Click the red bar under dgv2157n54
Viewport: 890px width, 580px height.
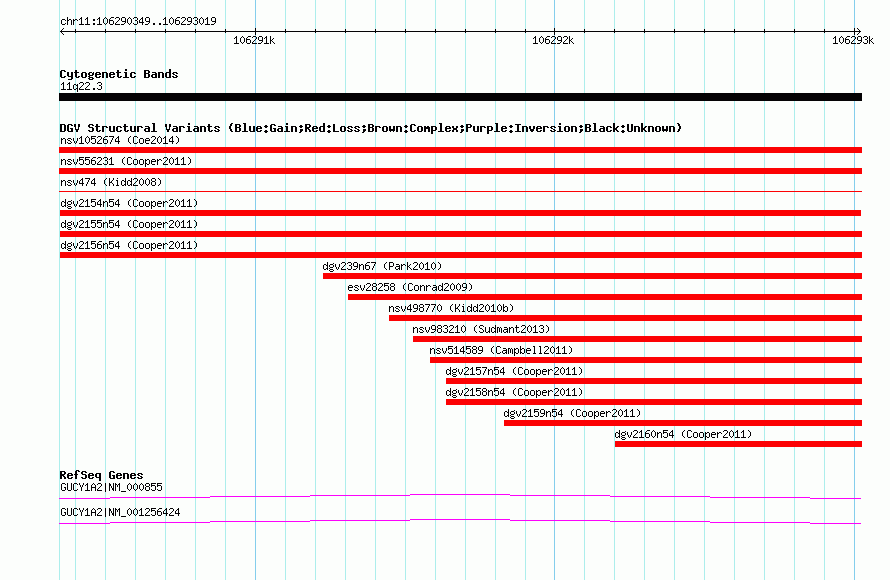654,381
